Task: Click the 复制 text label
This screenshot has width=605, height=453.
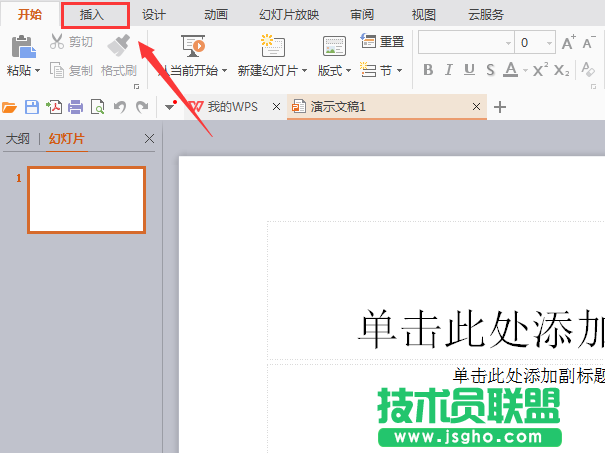Action: click(81, 71)
